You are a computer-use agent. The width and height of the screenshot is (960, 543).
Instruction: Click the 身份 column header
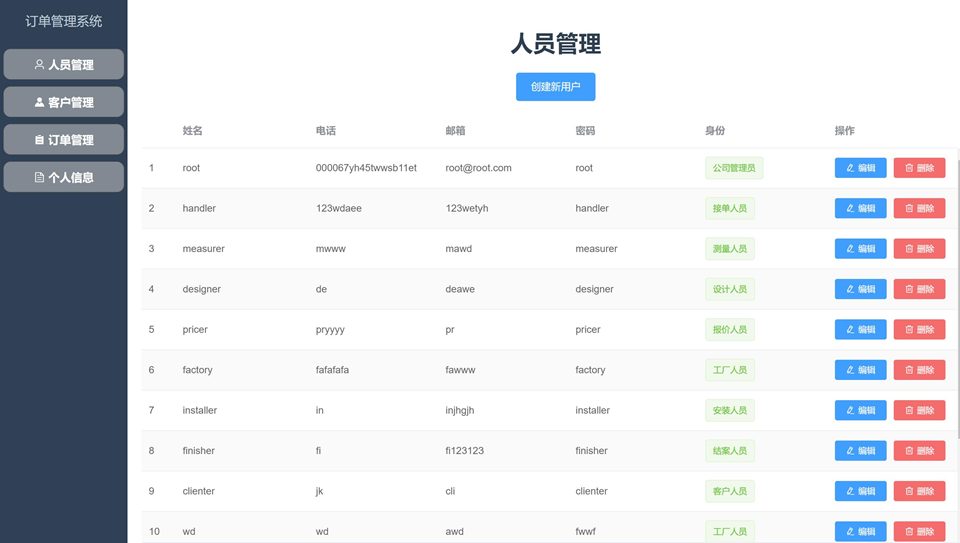coord(715,130)
